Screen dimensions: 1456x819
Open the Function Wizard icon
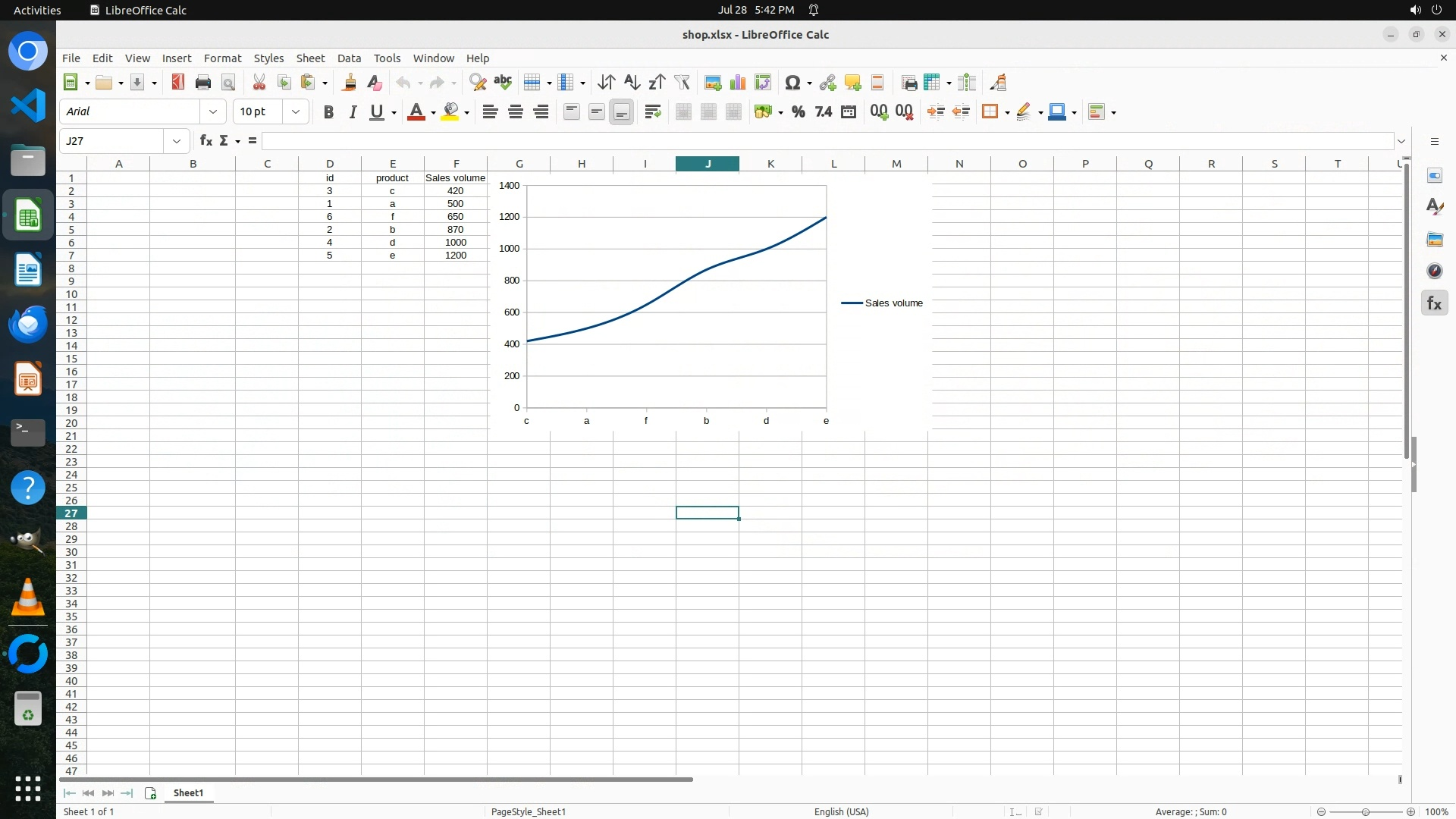point(206,141)
